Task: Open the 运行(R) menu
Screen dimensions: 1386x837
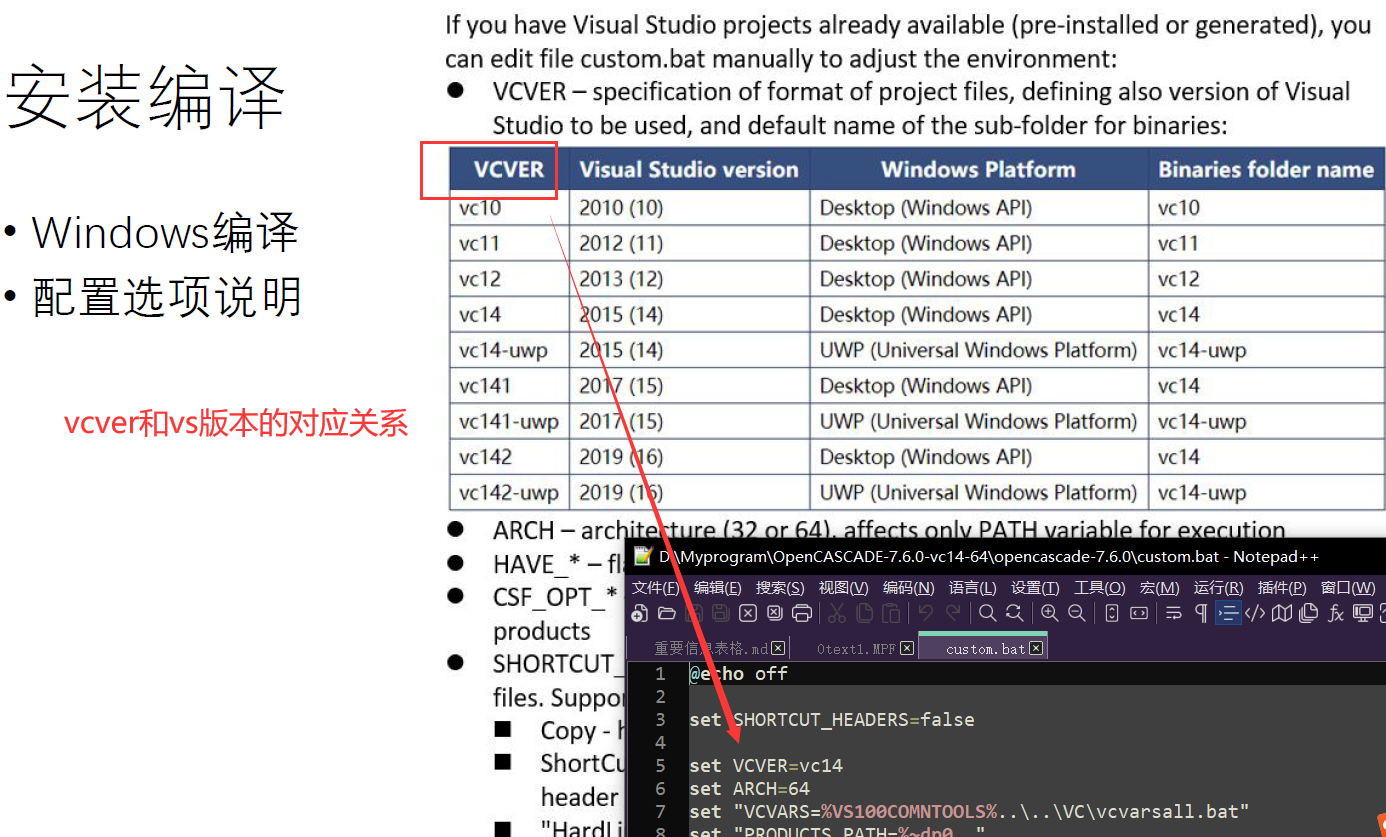Action: point(1218,588)
